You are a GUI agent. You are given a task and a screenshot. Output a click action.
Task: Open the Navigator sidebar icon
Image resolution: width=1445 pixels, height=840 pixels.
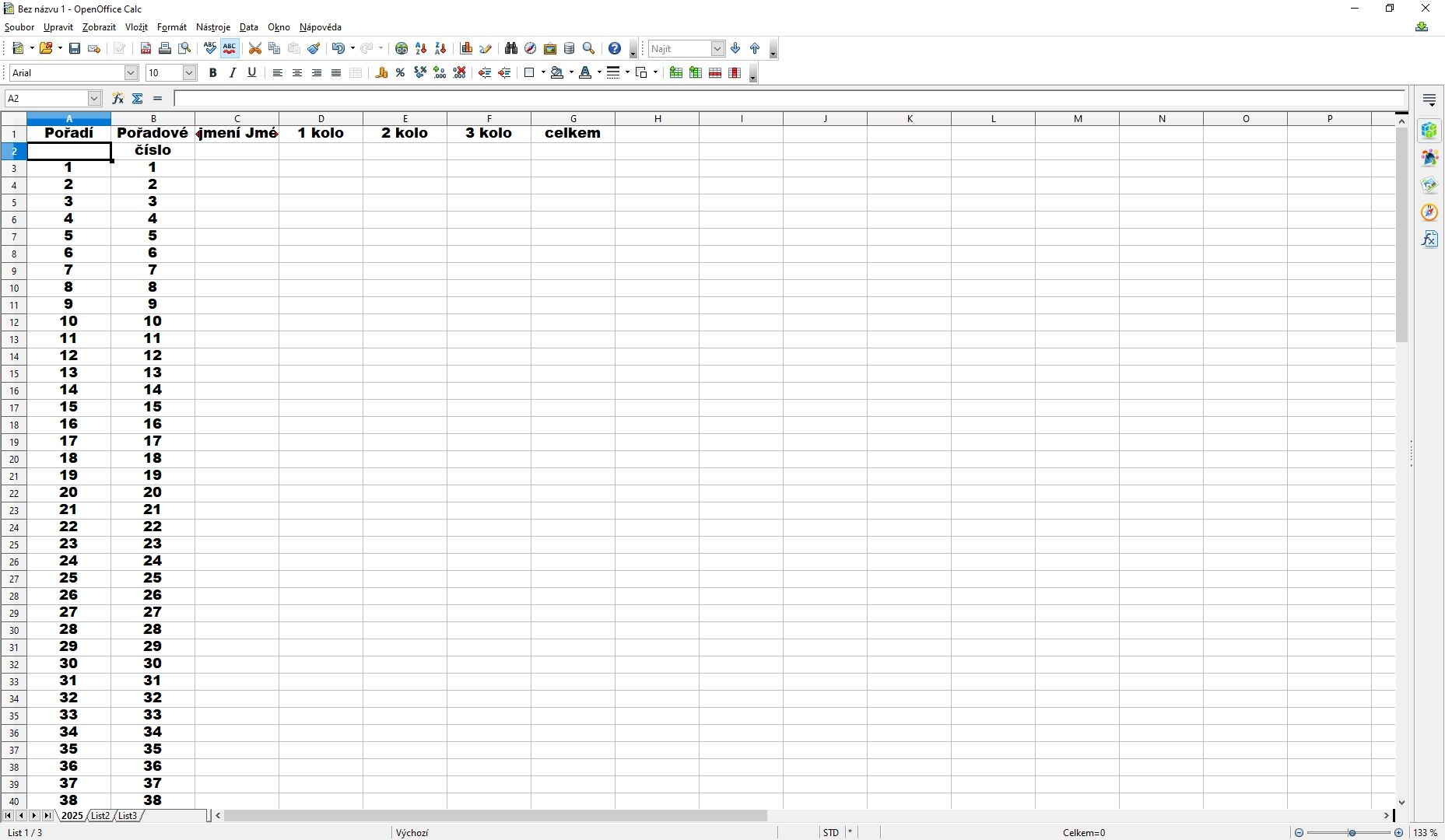coord(1429,212)
